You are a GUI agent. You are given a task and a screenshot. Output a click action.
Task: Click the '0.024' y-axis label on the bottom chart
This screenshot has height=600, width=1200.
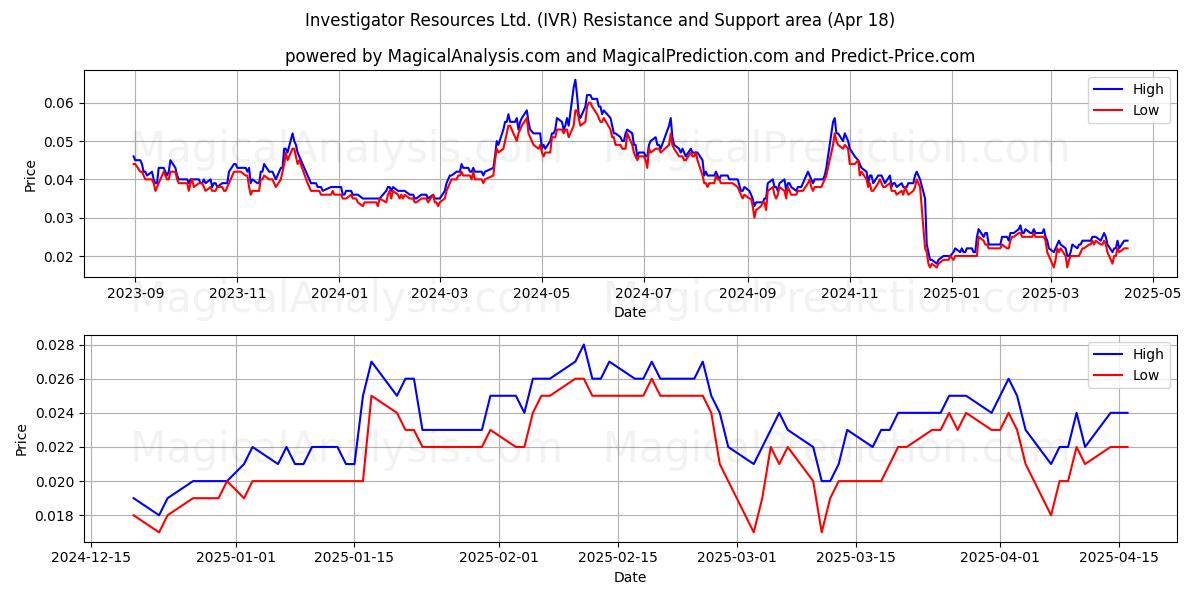(x=57, y=413)
